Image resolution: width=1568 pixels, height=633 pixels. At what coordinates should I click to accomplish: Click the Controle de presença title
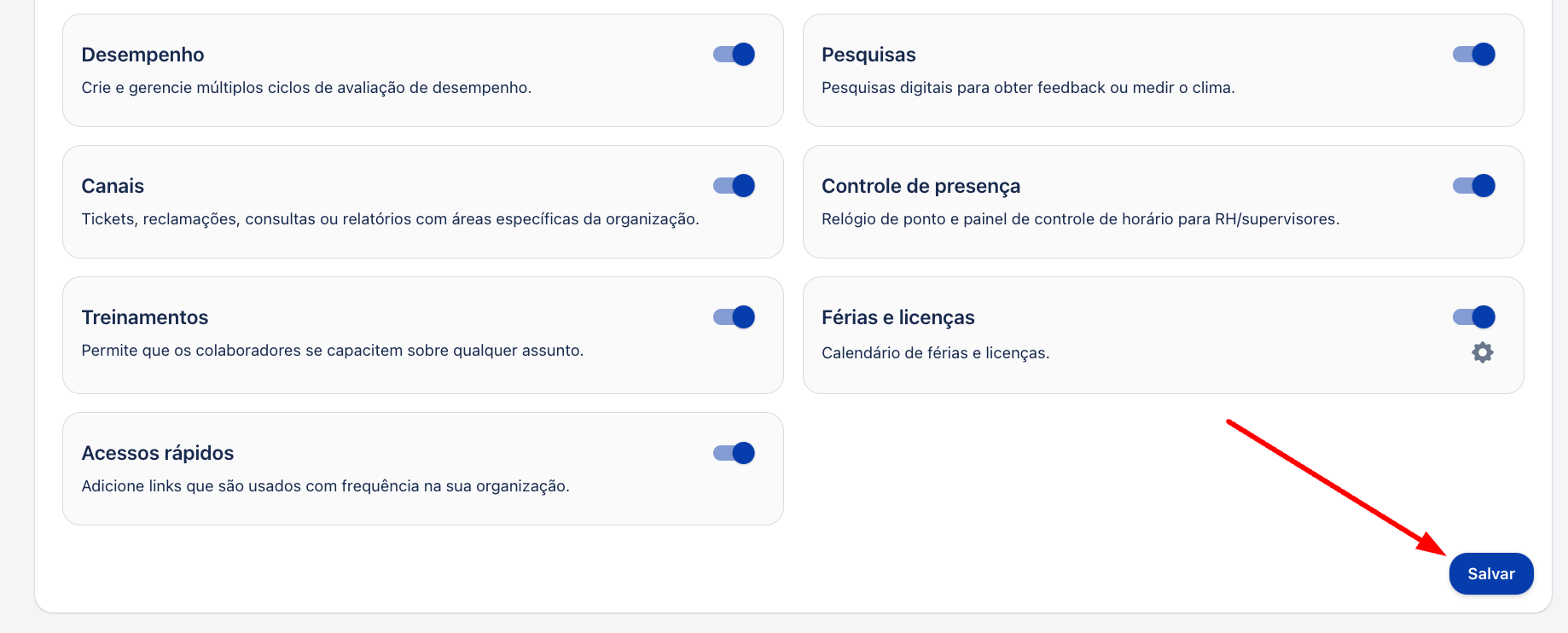920,186
